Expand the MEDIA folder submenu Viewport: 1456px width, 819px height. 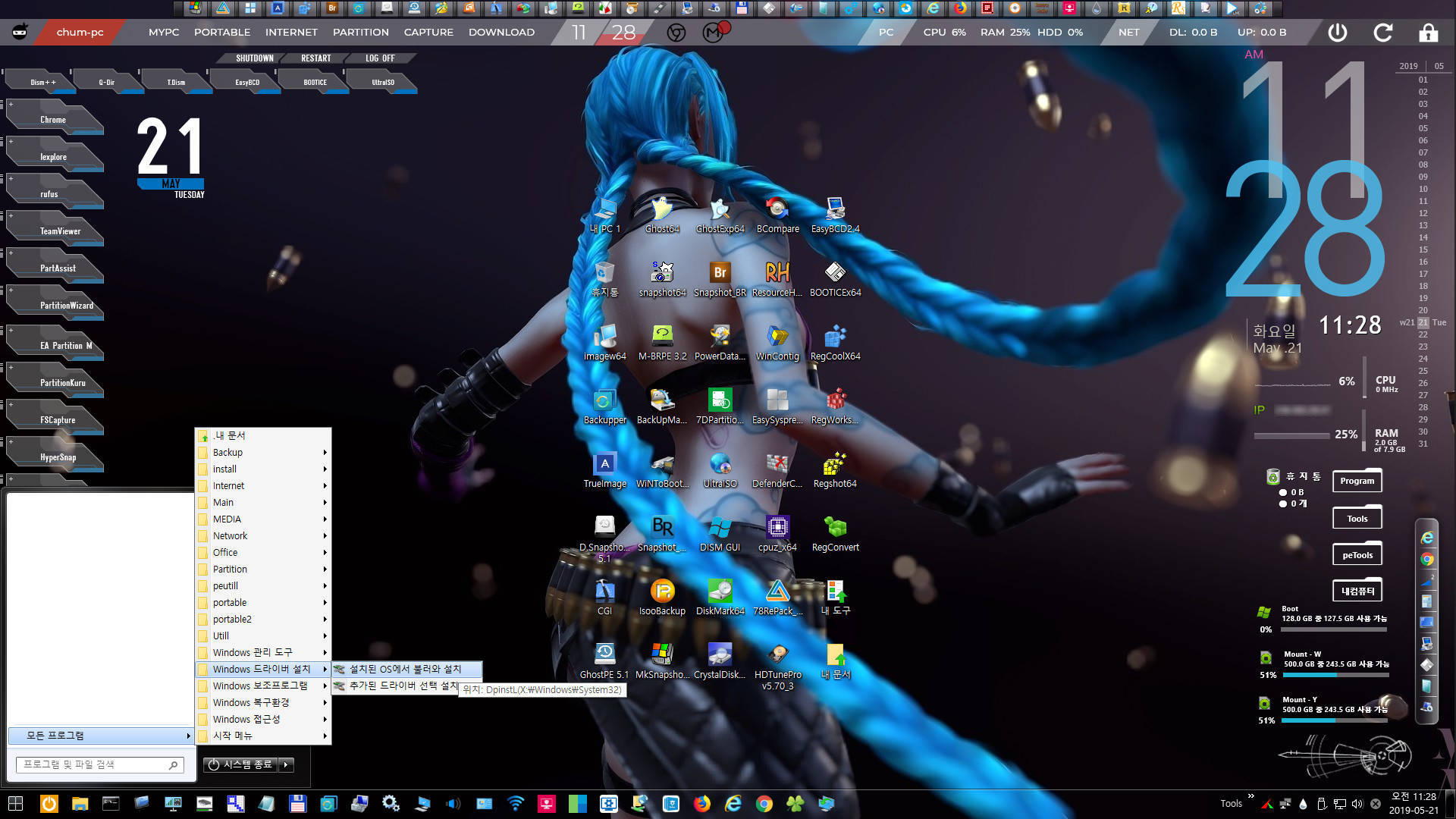[x=263, y=519]
